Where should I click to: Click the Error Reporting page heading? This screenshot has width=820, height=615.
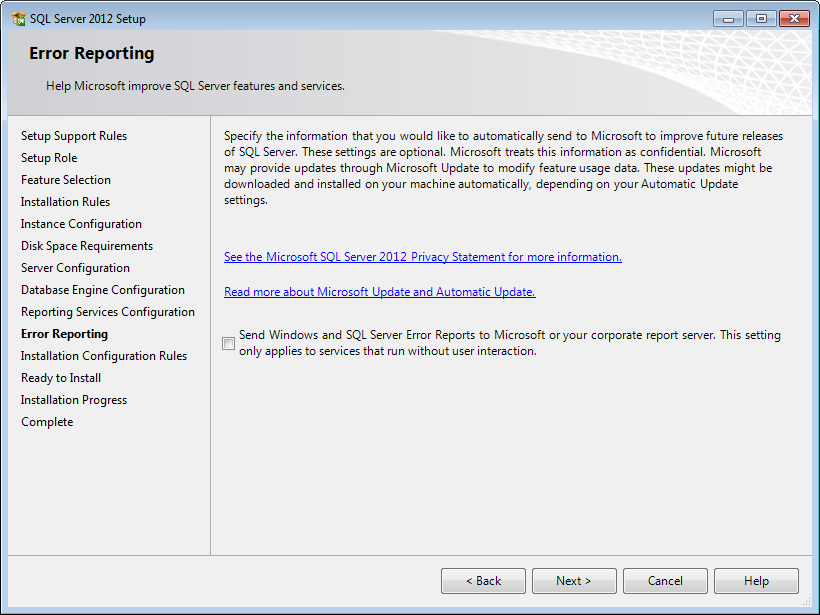92,53
